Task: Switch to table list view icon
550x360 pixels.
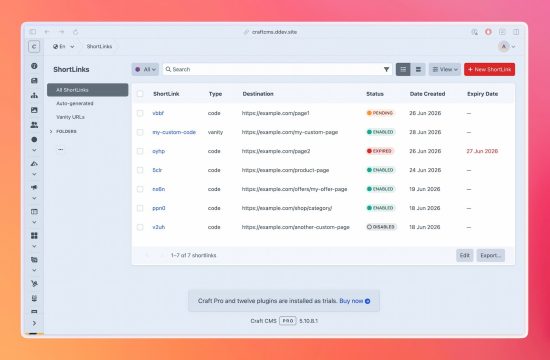Action: coord(403,69)
